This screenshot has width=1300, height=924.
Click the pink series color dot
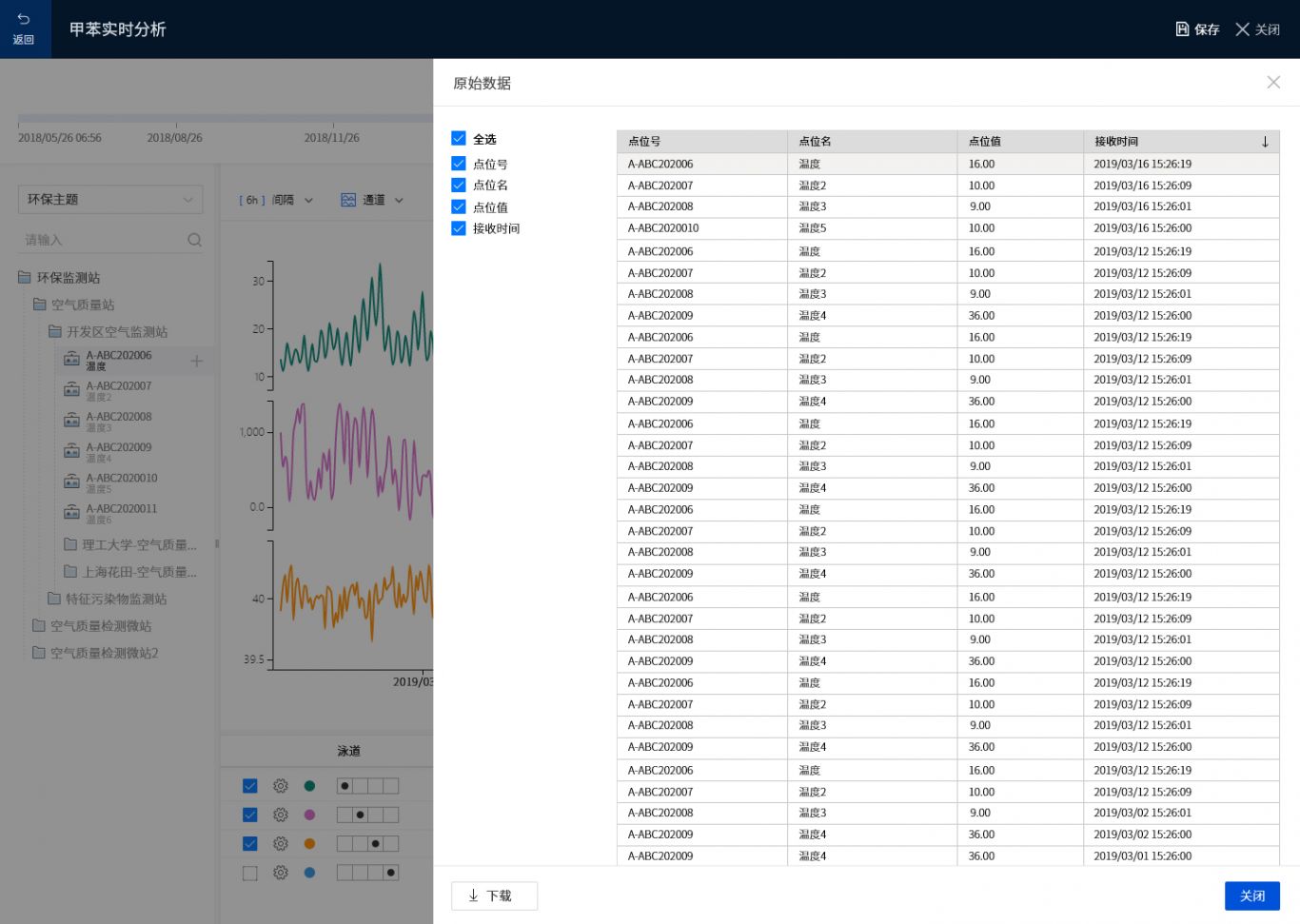tap(309, 815)
